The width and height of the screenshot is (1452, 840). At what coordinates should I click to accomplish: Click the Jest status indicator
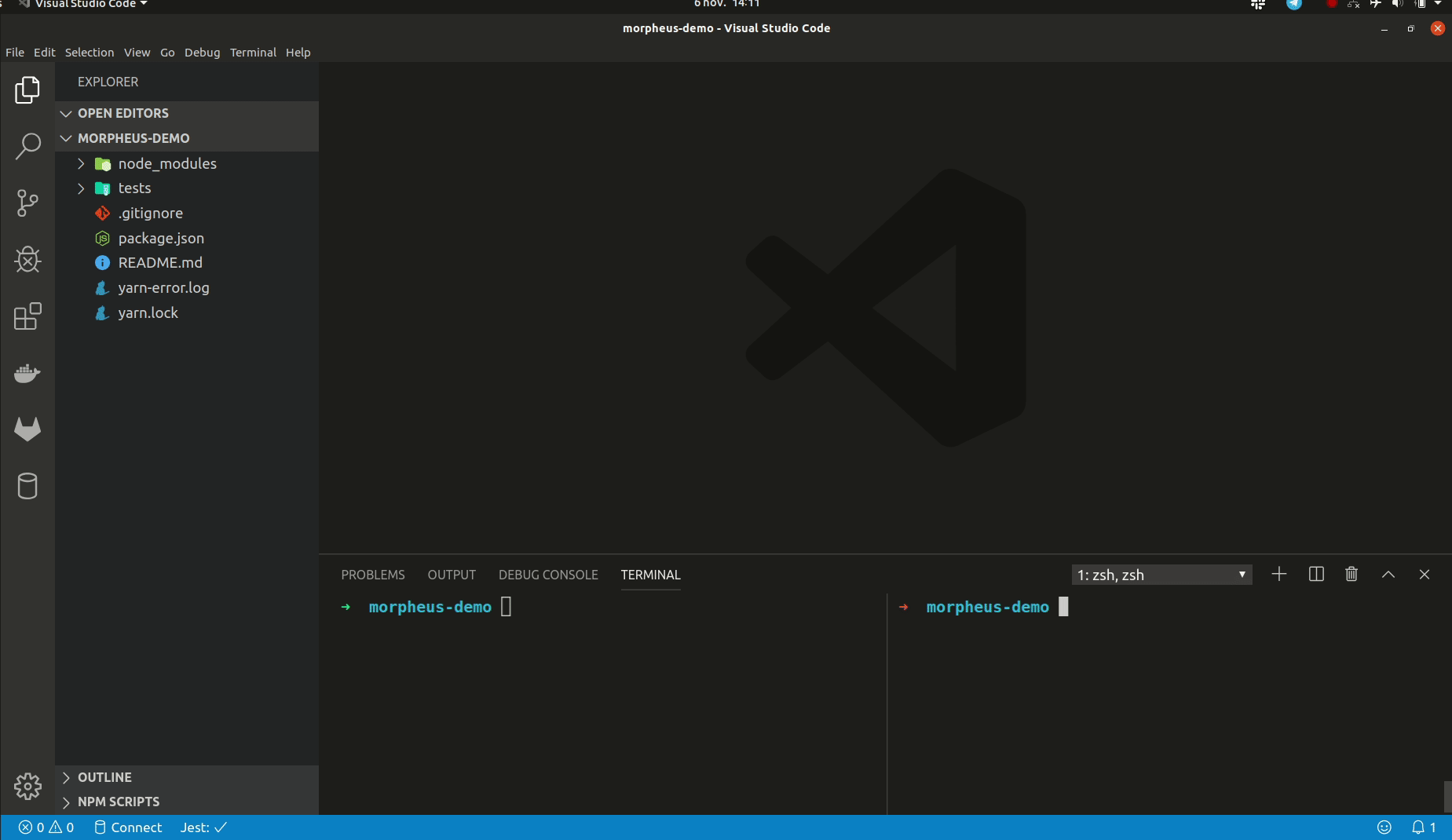[203, 827]
